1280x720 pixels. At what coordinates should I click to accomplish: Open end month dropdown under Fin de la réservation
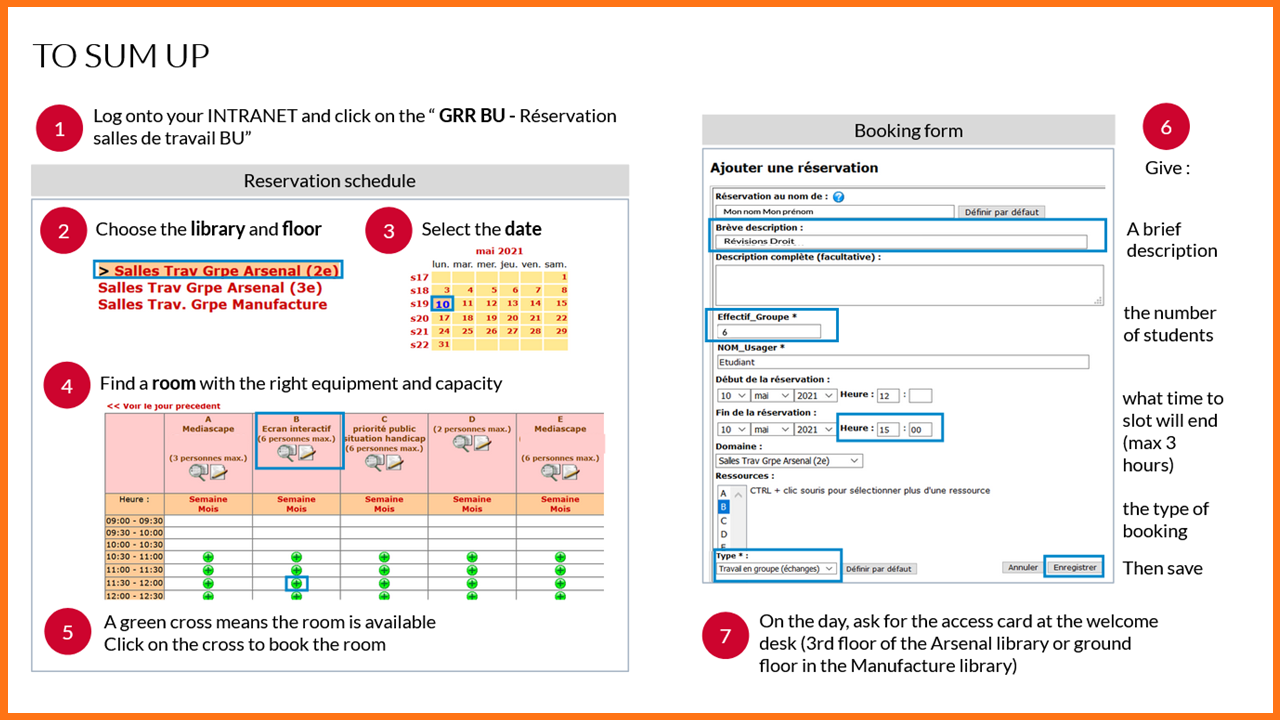772,429
